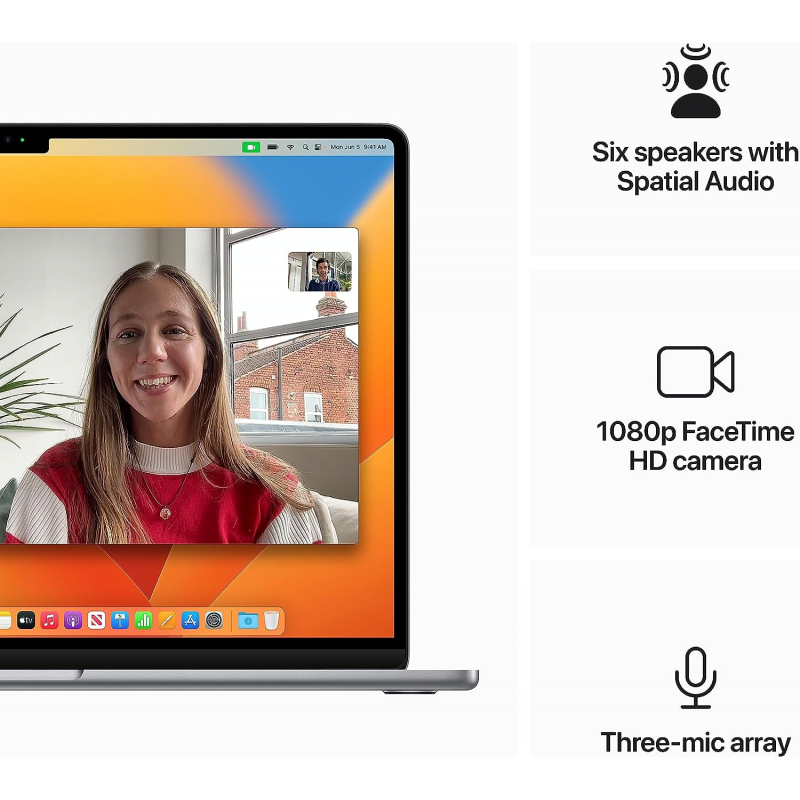Launch the Music app from the dock
Screen dimensions: 800x800
(49, 620)
